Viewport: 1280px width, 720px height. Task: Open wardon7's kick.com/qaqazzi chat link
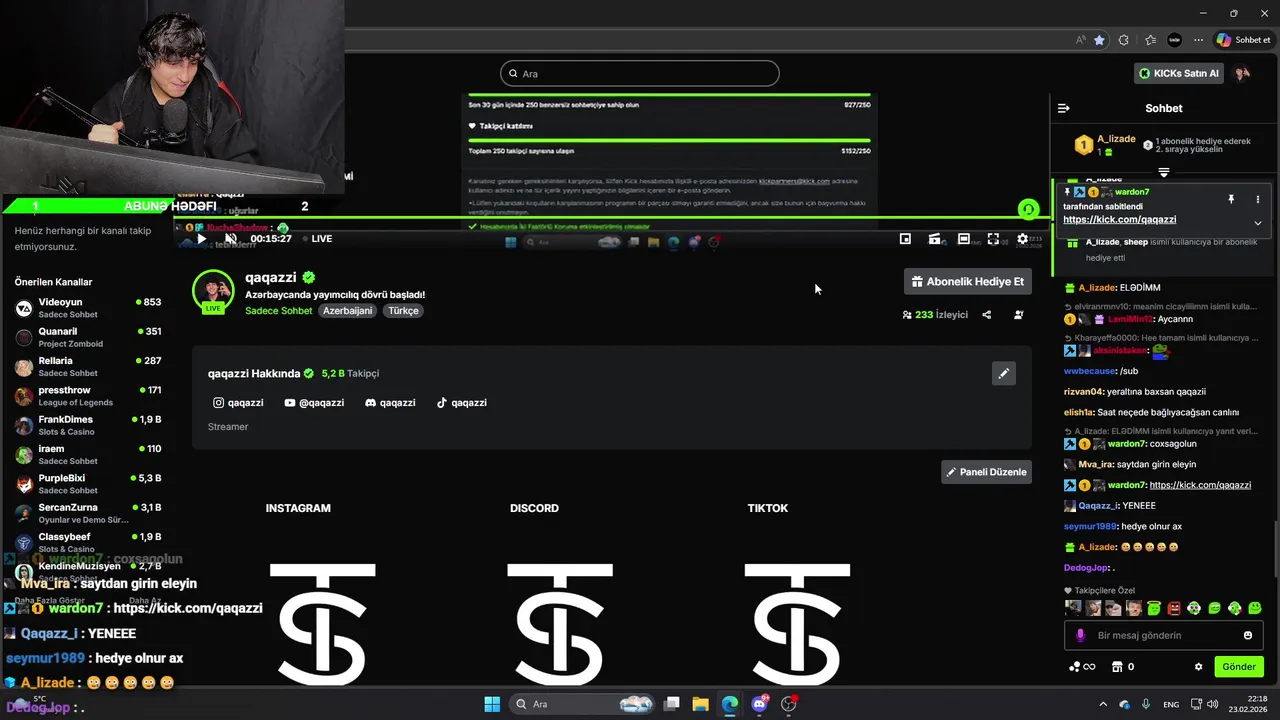point(1200,485)
